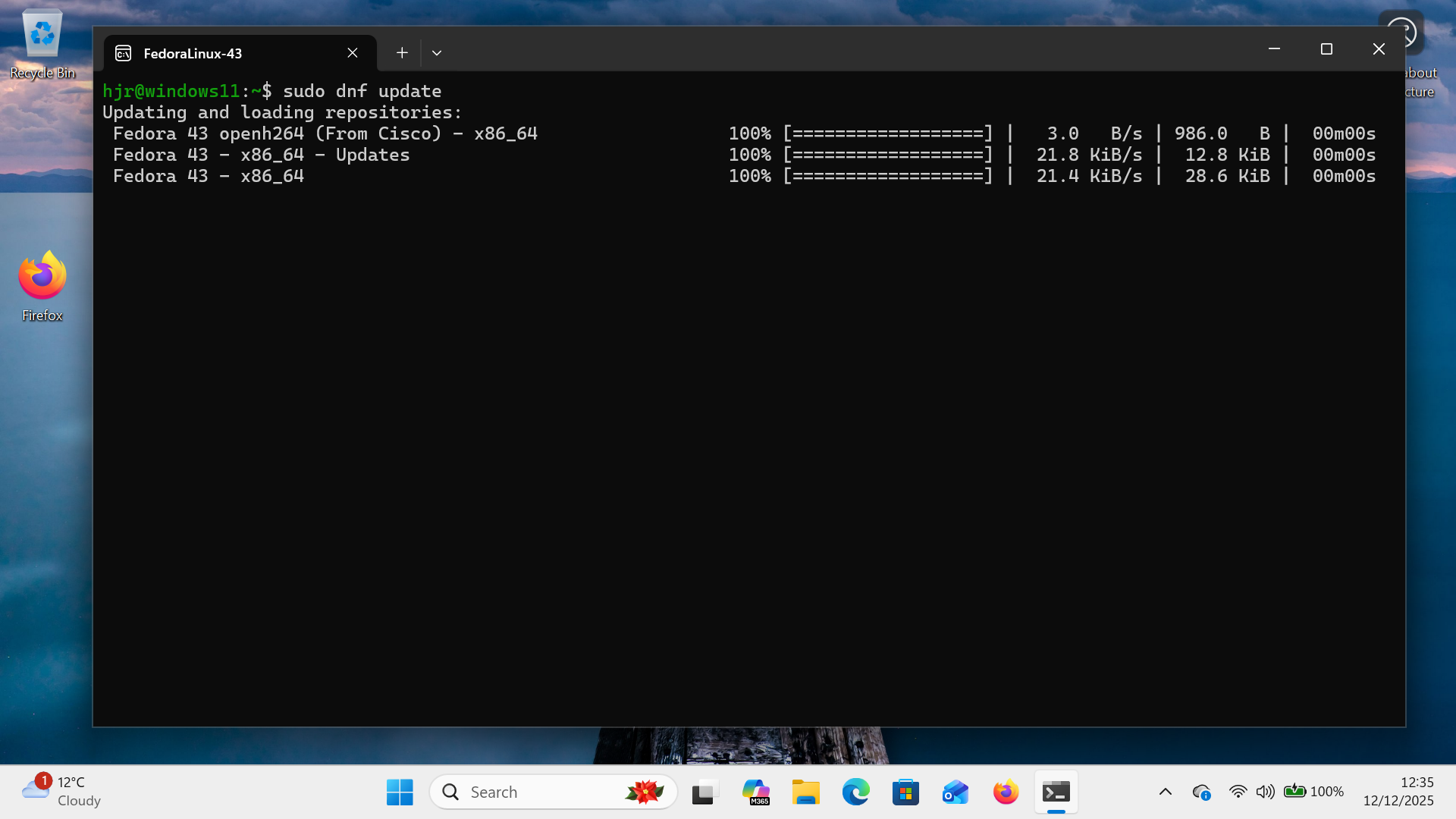This screenshot has height=819, width=1456.
Task: Expand the terminal profile dropdown chevron
Action: click(x=437, y=53)
